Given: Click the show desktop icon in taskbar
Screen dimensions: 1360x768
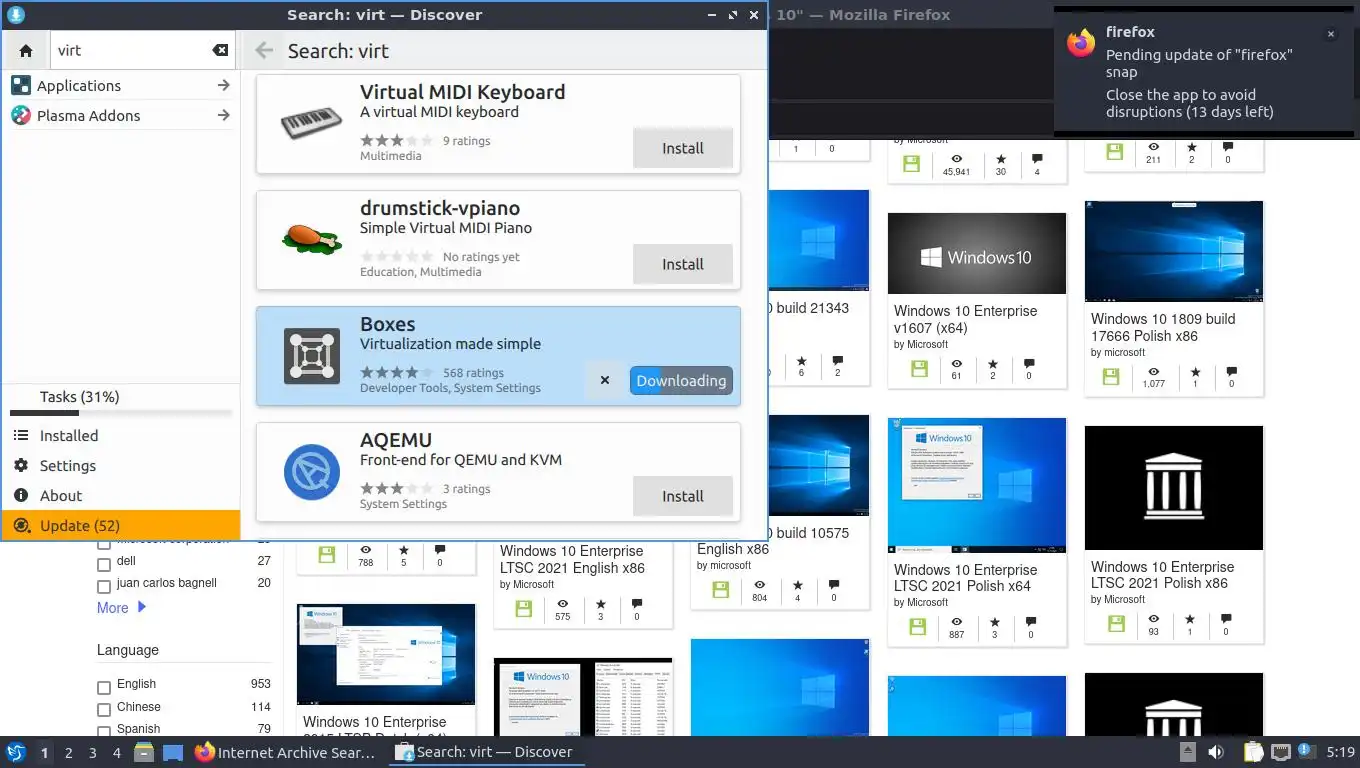Looking at the screenshot, I should click(172, 752).
